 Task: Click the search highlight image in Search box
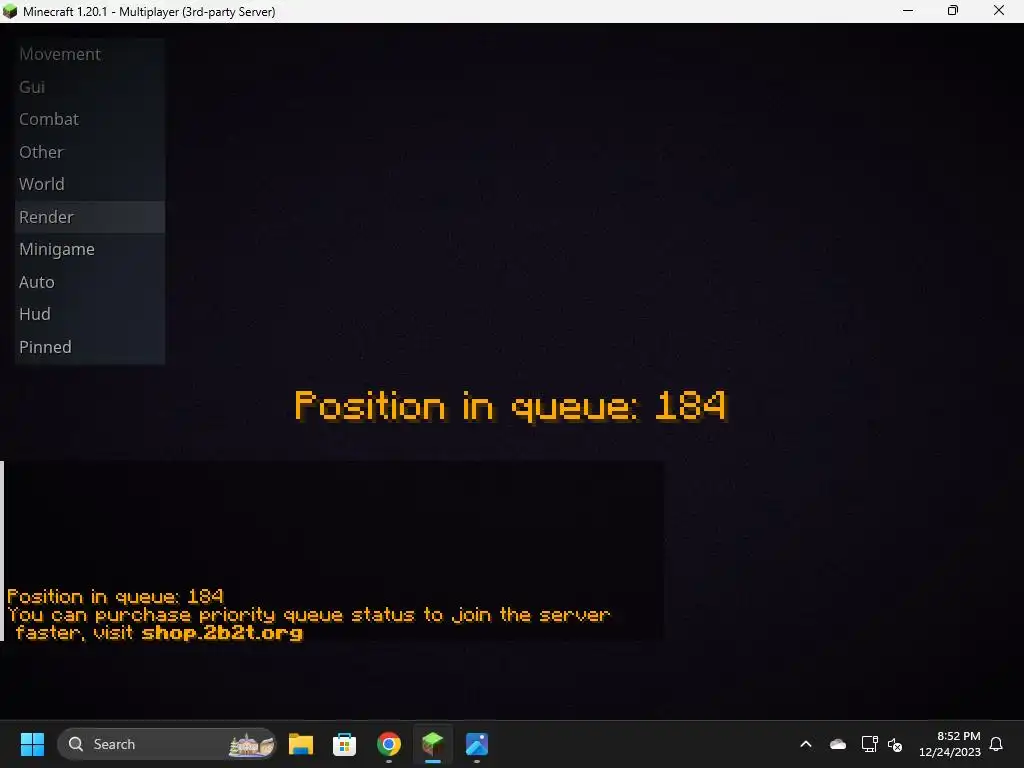(251, 744)
